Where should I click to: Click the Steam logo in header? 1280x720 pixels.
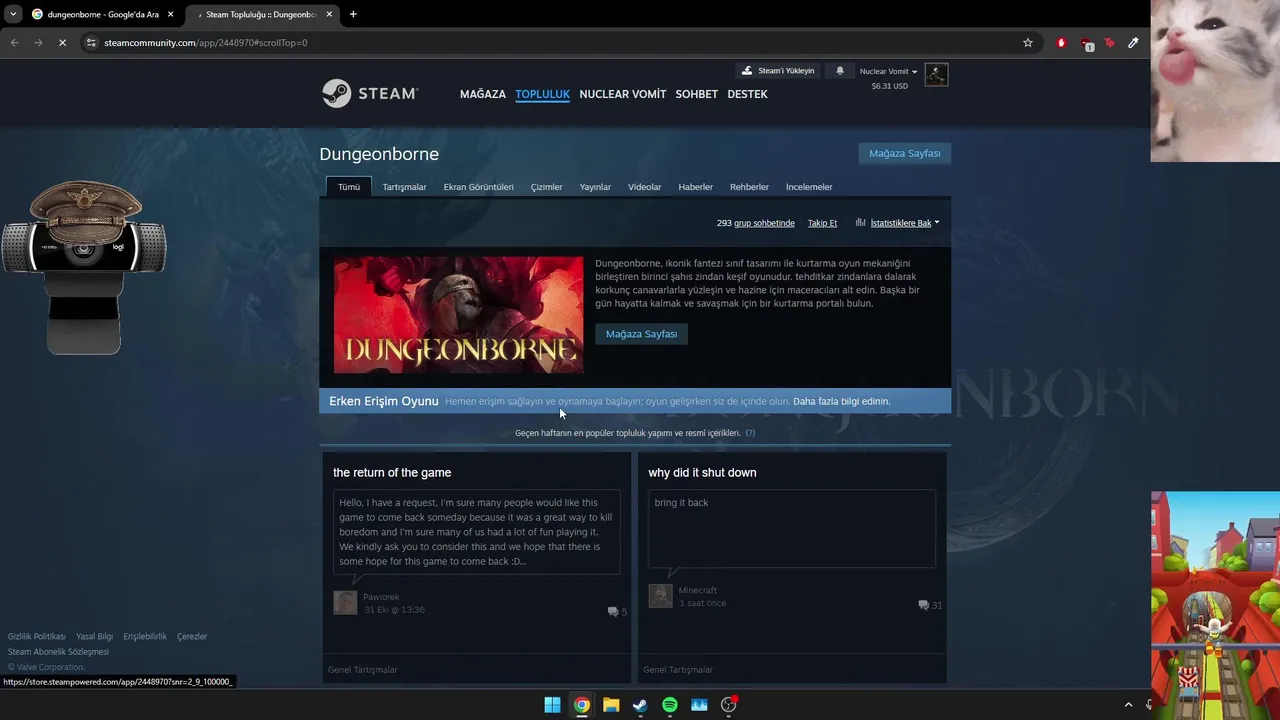[369, 93]
